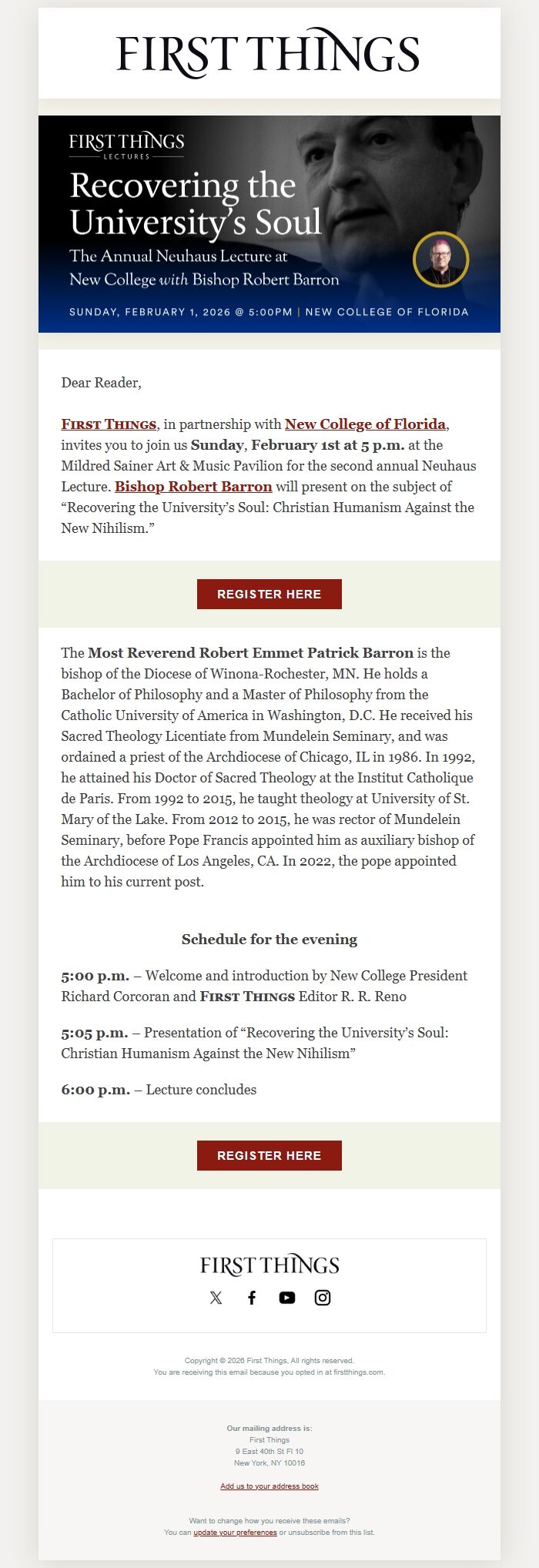The width and height of the screenshot is (539, 1568).
Task: Open the New College of Florida link
Action: [365, 424]
